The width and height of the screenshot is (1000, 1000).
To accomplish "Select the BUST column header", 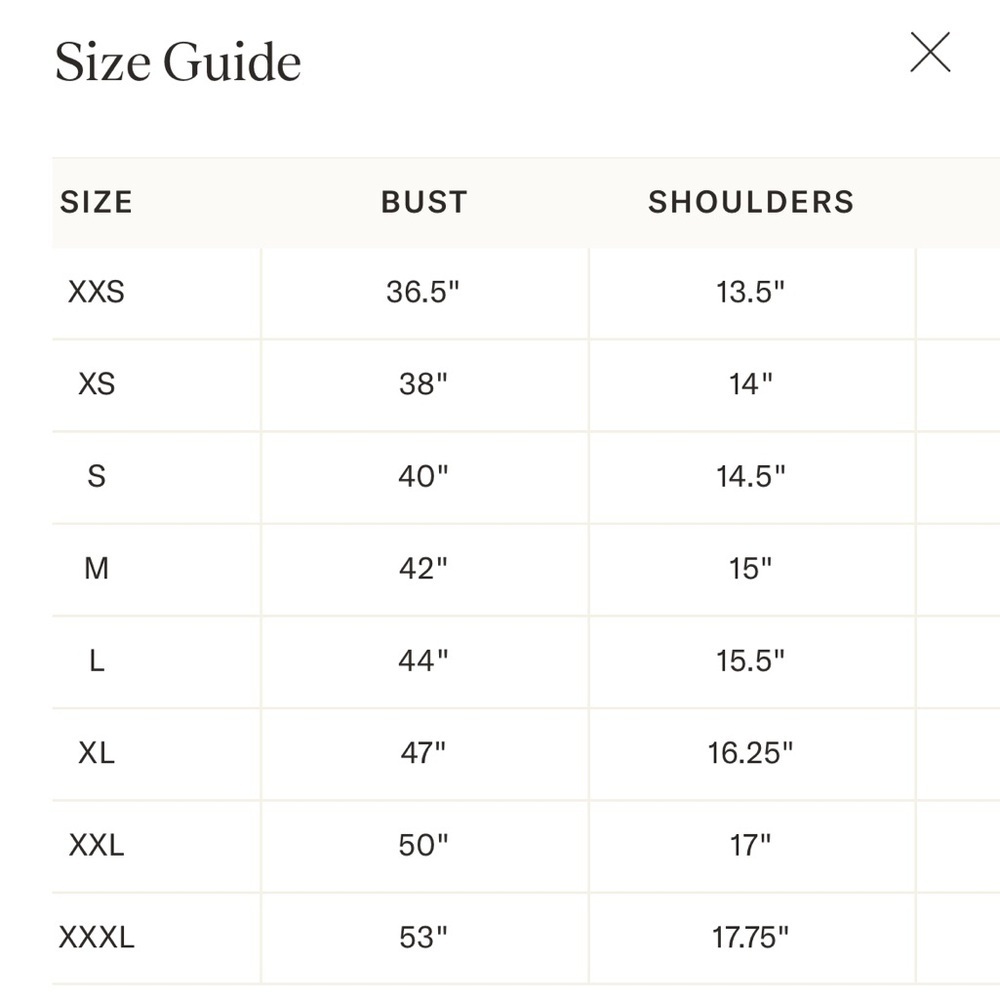I will [424, 202].
